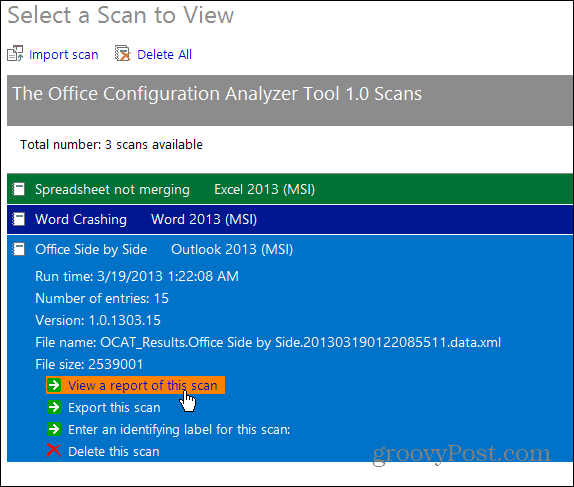Choose Export this scan
Viewport: 574px width, 487px height.
click(114, 408)
